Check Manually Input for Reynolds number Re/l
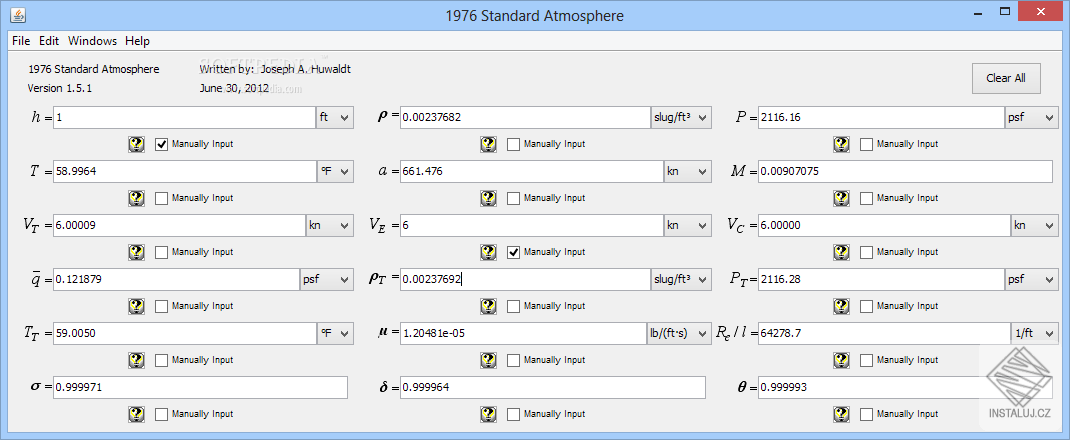1070x440 pixels. coord(867,360)
